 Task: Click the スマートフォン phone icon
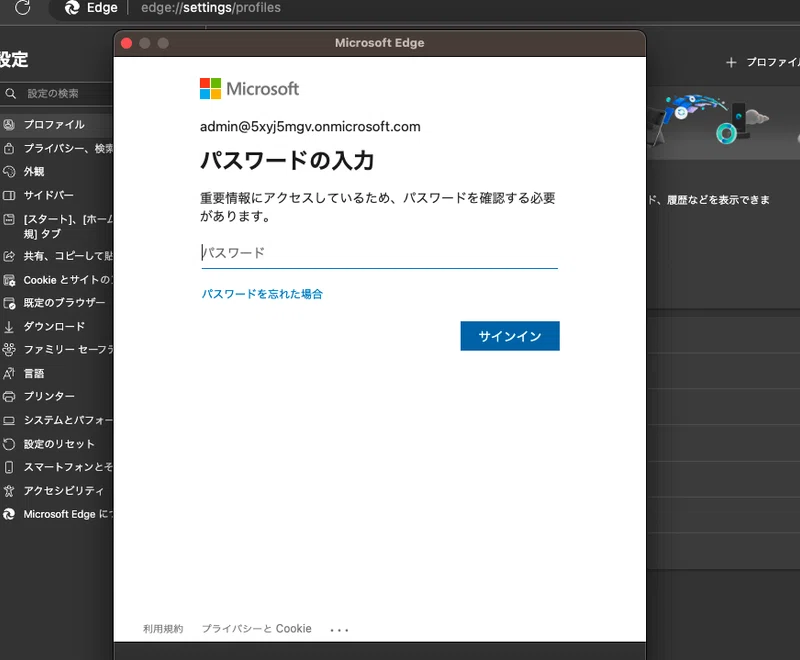pos(9,467)
